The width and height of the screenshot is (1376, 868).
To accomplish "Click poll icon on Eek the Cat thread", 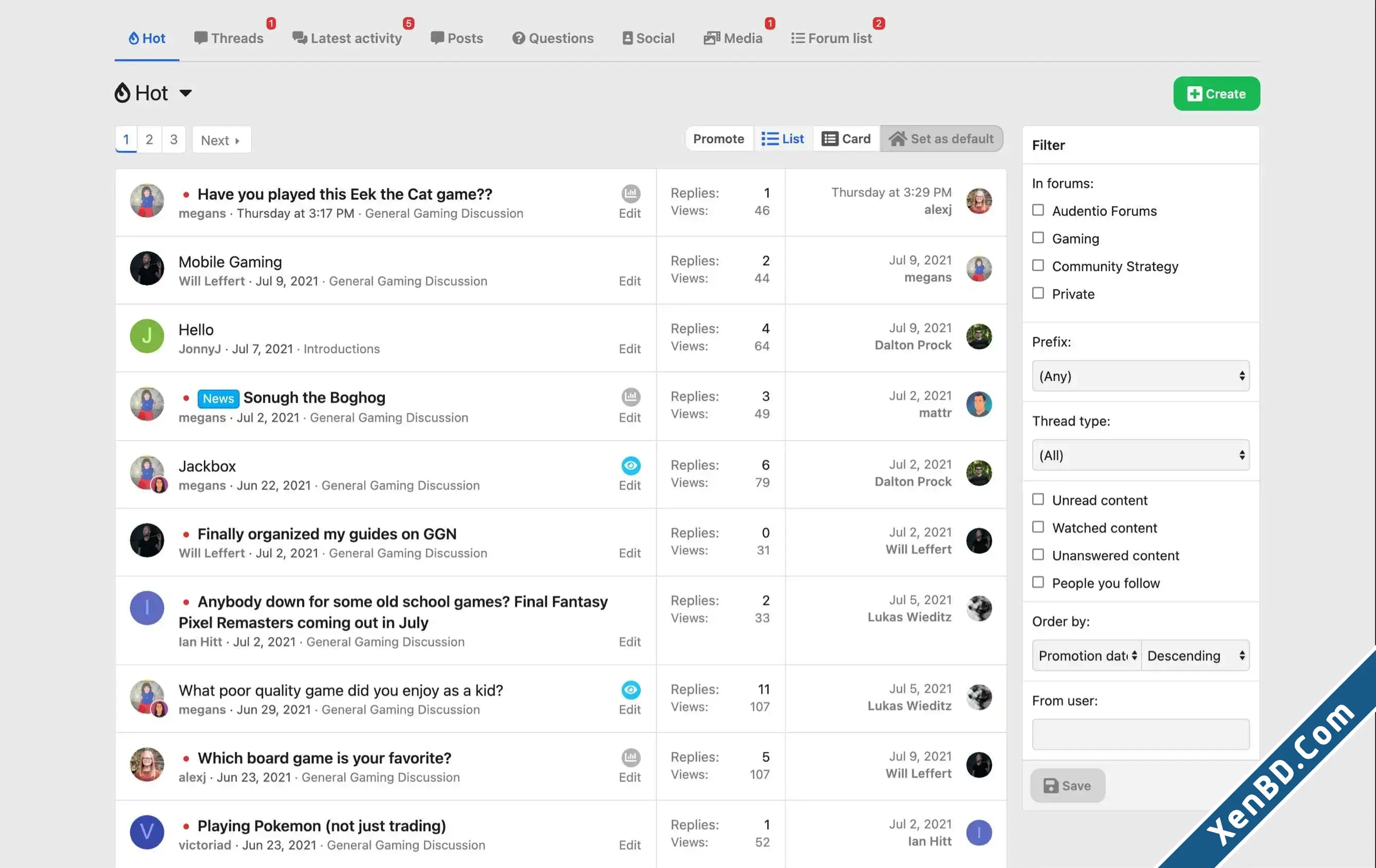I will 630,194.
